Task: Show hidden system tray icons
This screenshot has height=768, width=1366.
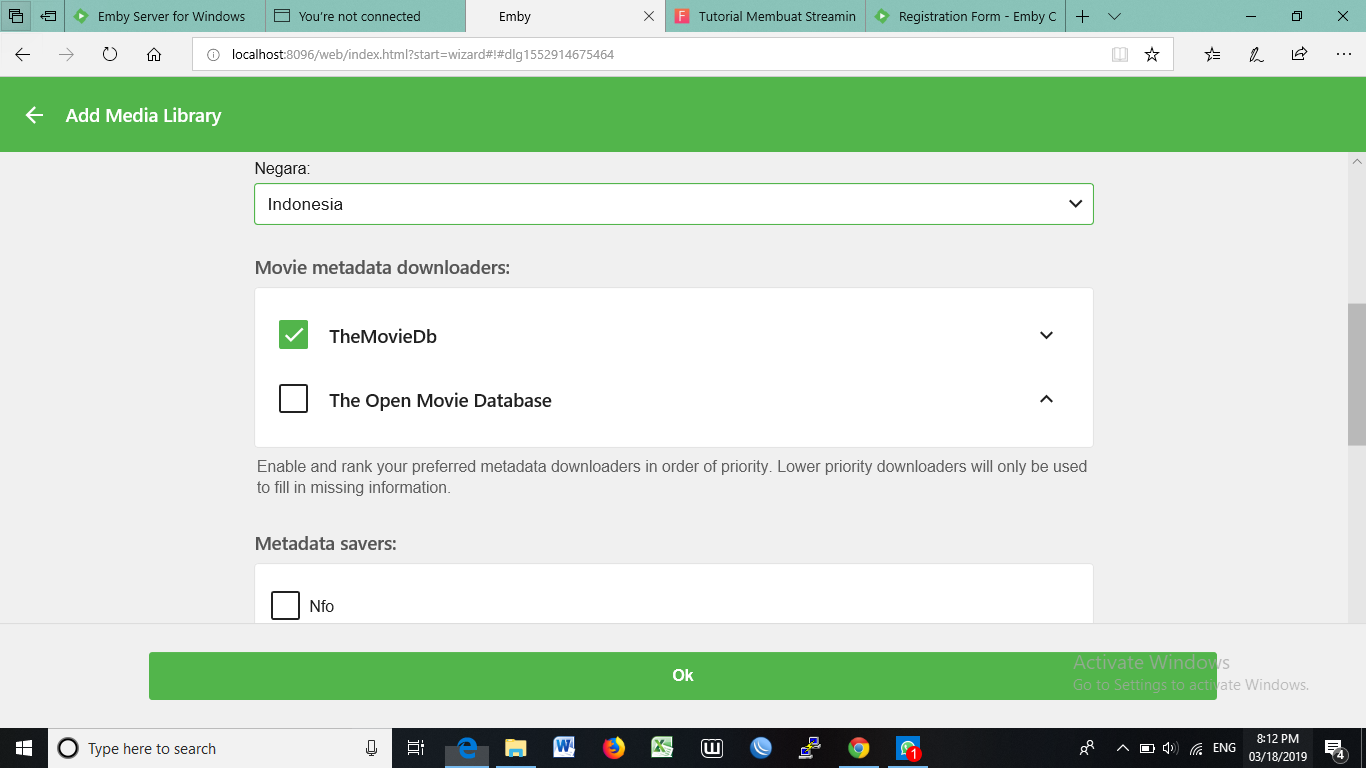Action: [x=1122, y=748]
